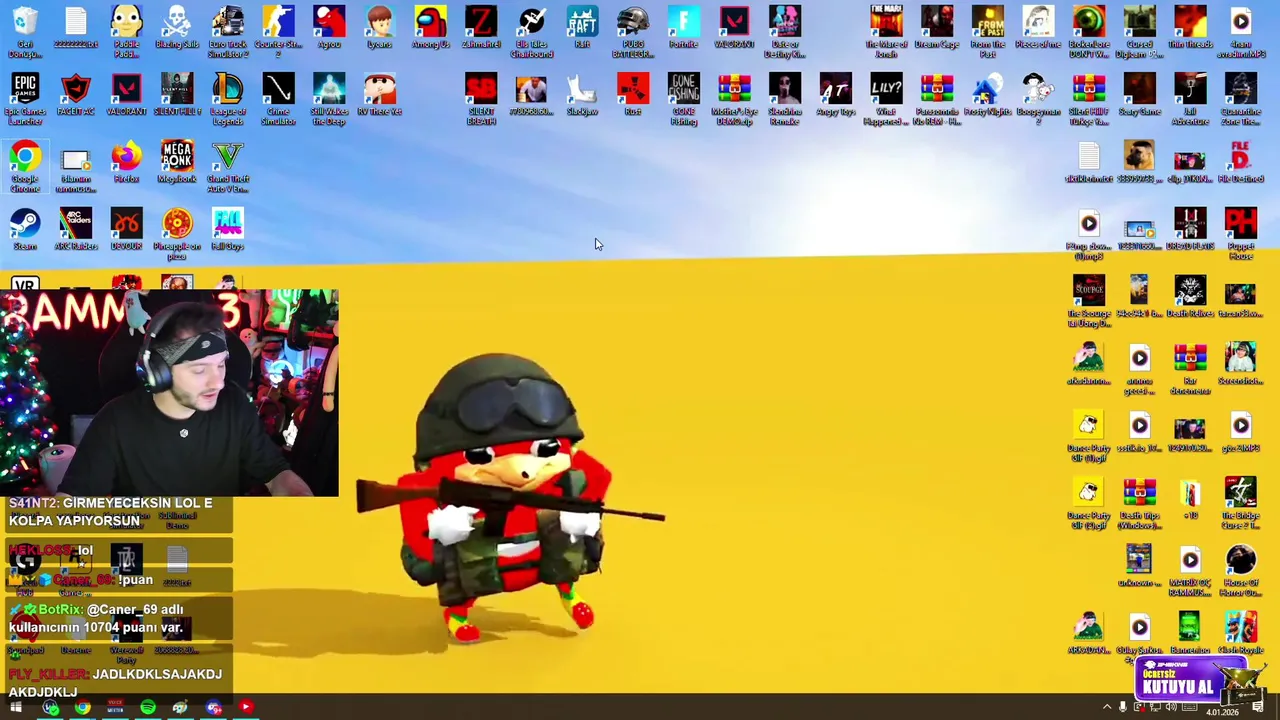Open Euro Truck Simulator 2 shortcut
The height and width of the screenshot is (720, 1280).
coord(228,30)
